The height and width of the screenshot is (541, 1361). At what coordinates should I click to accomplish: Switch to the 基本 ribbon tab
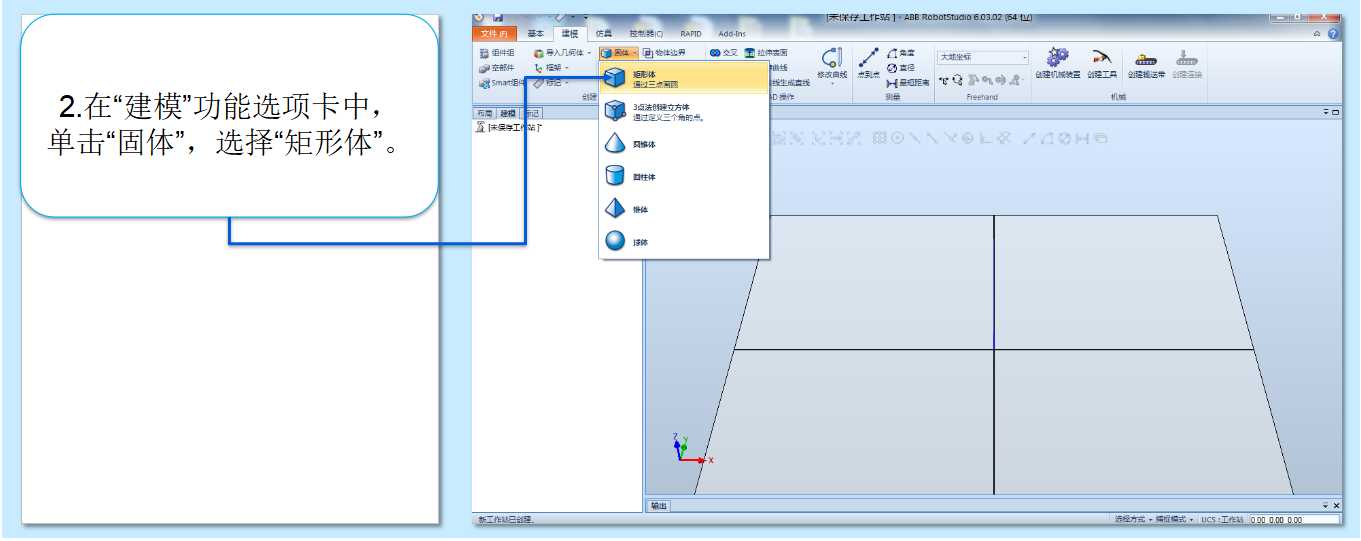[x=536, y=34]
